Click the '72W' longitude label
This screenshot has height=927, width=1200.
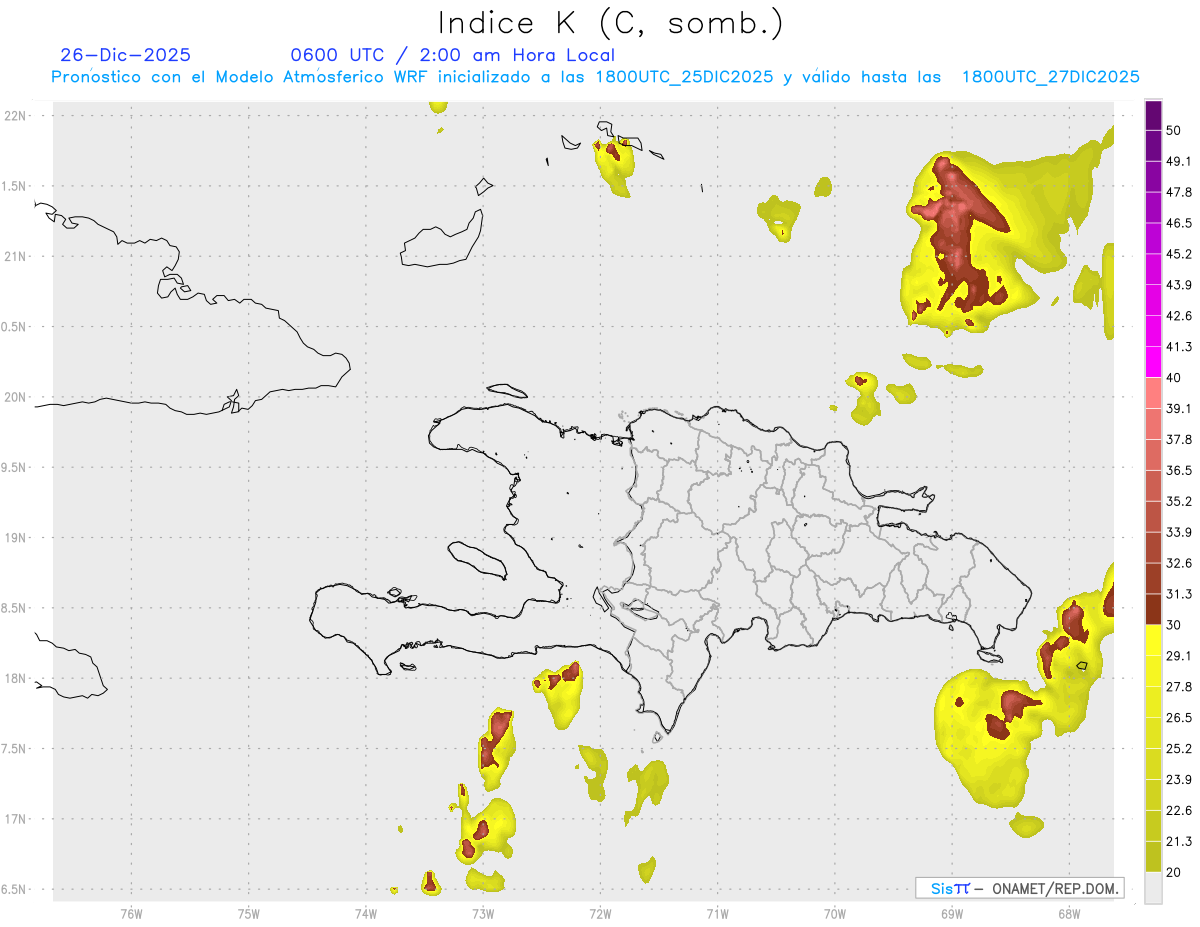tap(600, 913)
